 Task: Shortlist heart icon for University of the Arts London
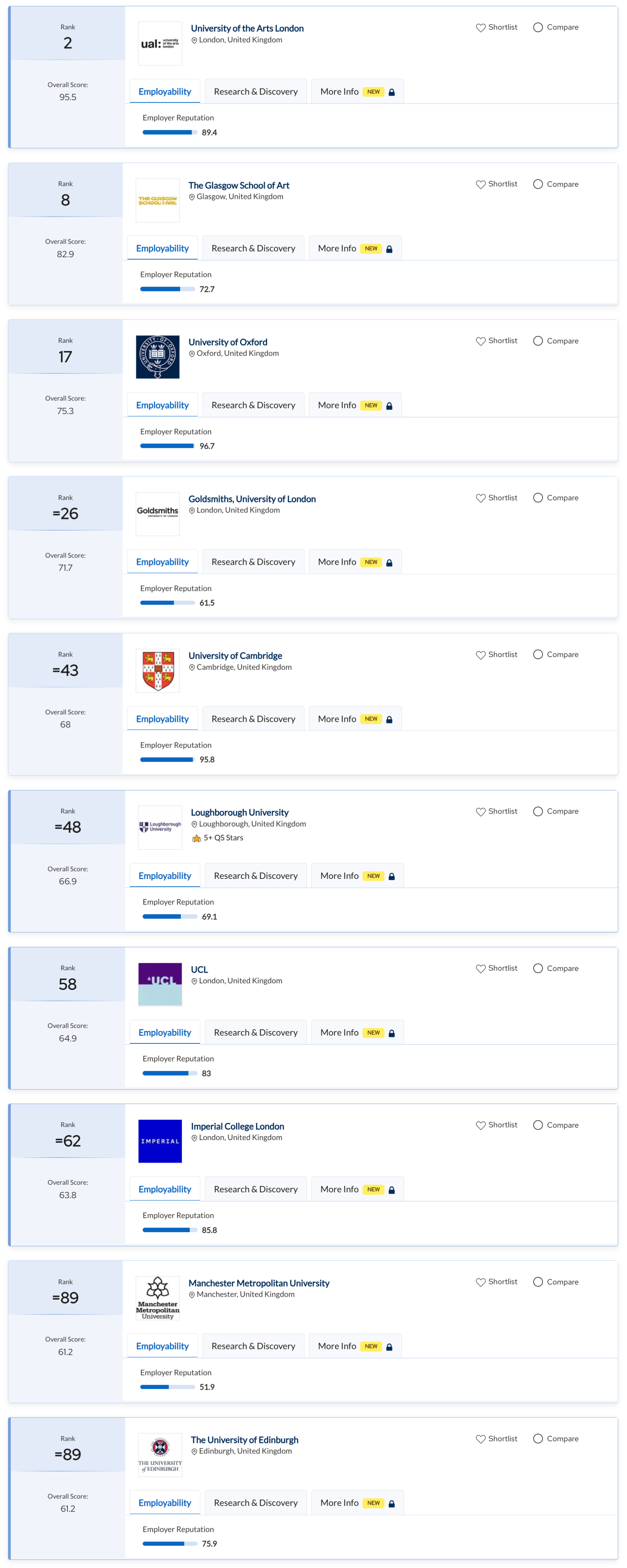click(x=480, y=28)
